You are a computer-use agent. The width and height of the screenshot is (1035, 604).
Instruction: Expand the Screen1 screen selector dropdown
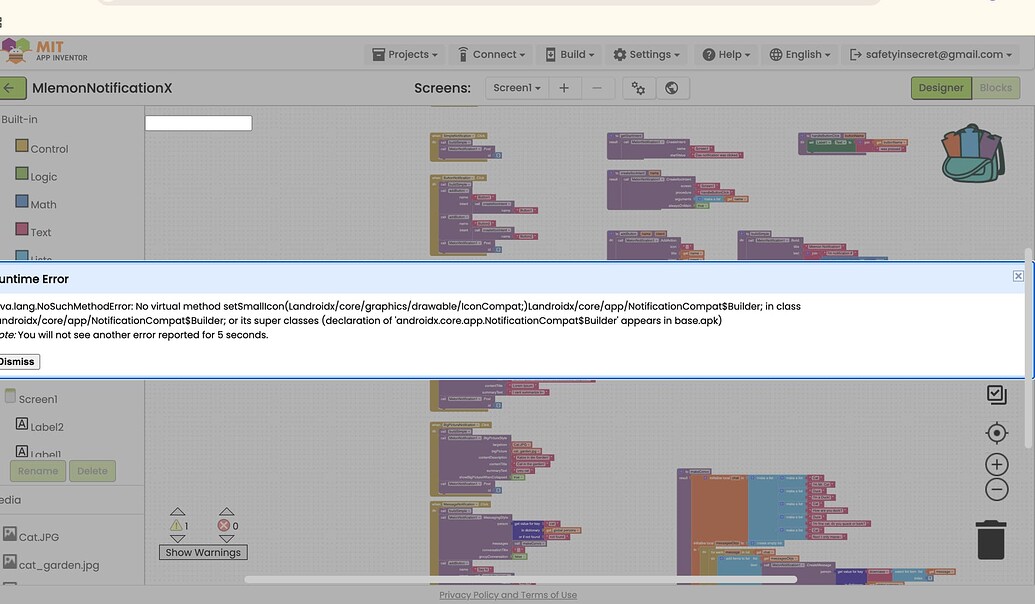[x=517, y=88]
